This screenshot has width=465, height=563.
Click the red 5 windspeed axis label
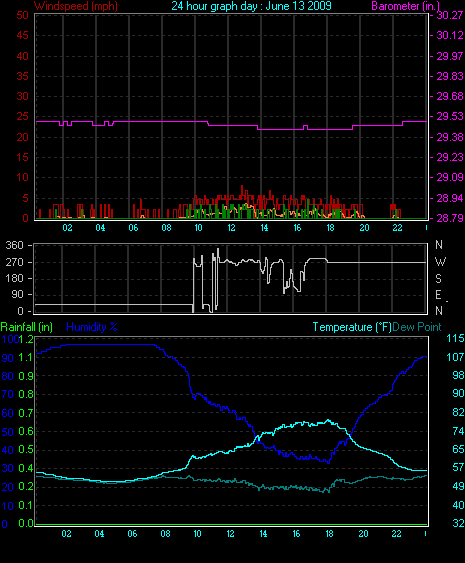(25, 198)
